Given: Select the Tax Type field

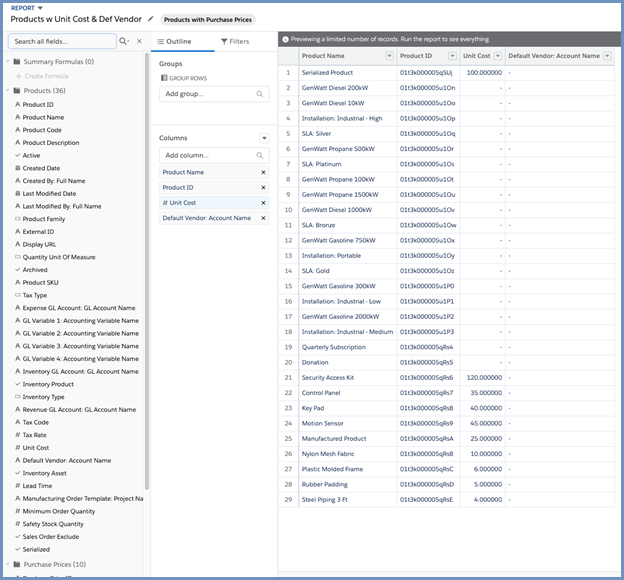Looking at the screenshot, I should [35, 295].
